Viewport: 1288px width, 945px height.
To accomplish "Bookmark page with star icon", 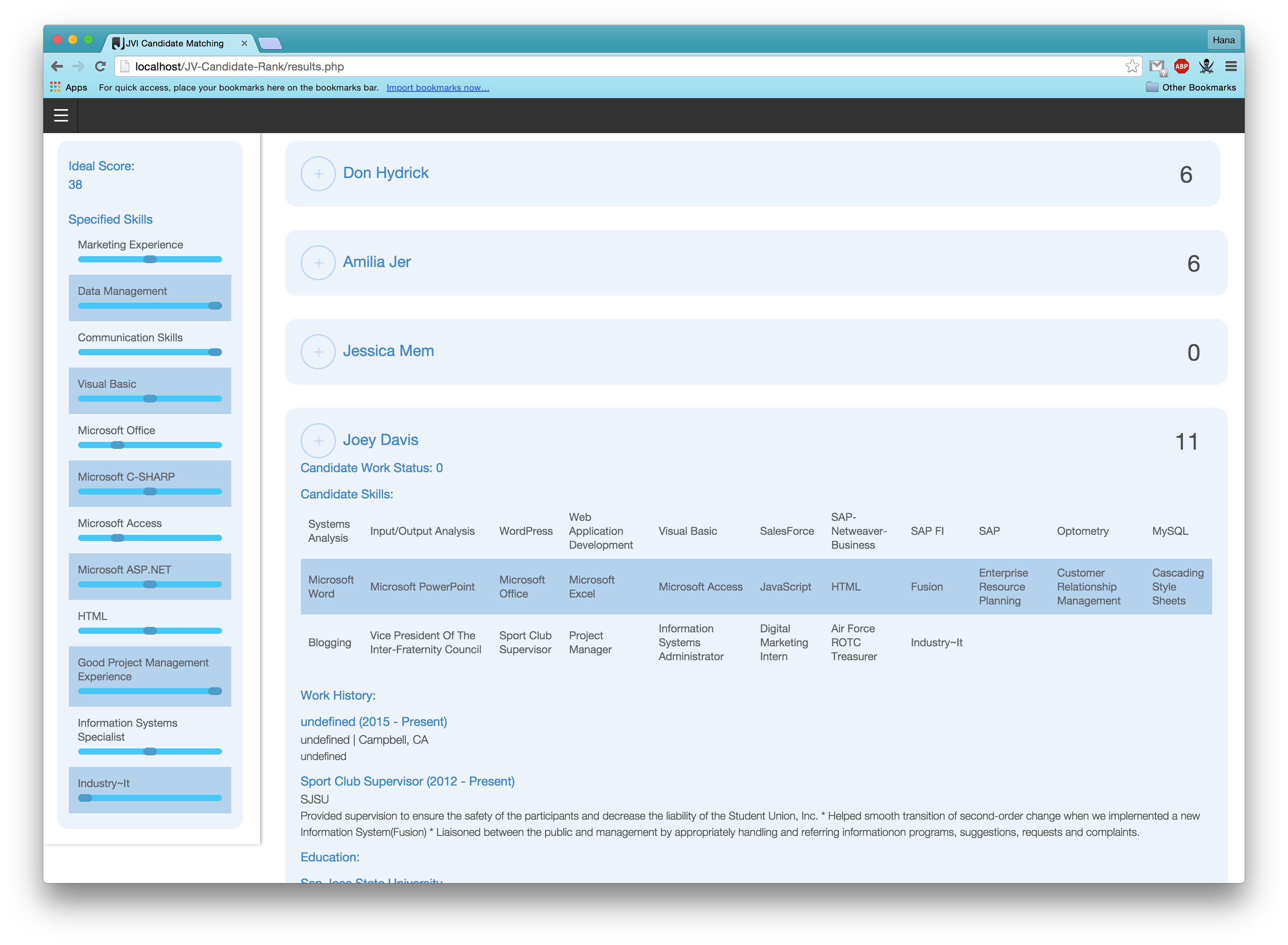I will click(x=1131, y=66).
